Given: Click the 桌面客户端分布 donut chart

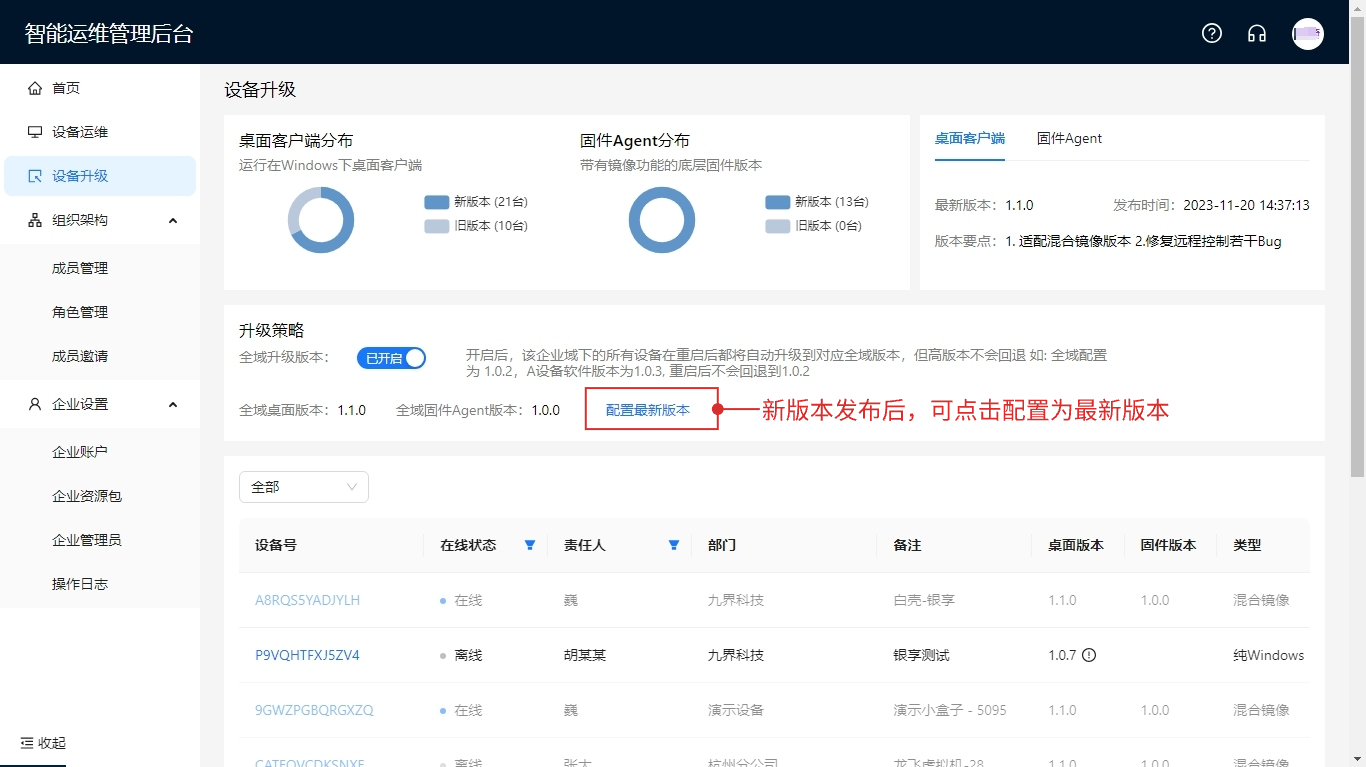Looking at the screenshot, I should coord(321,220).
